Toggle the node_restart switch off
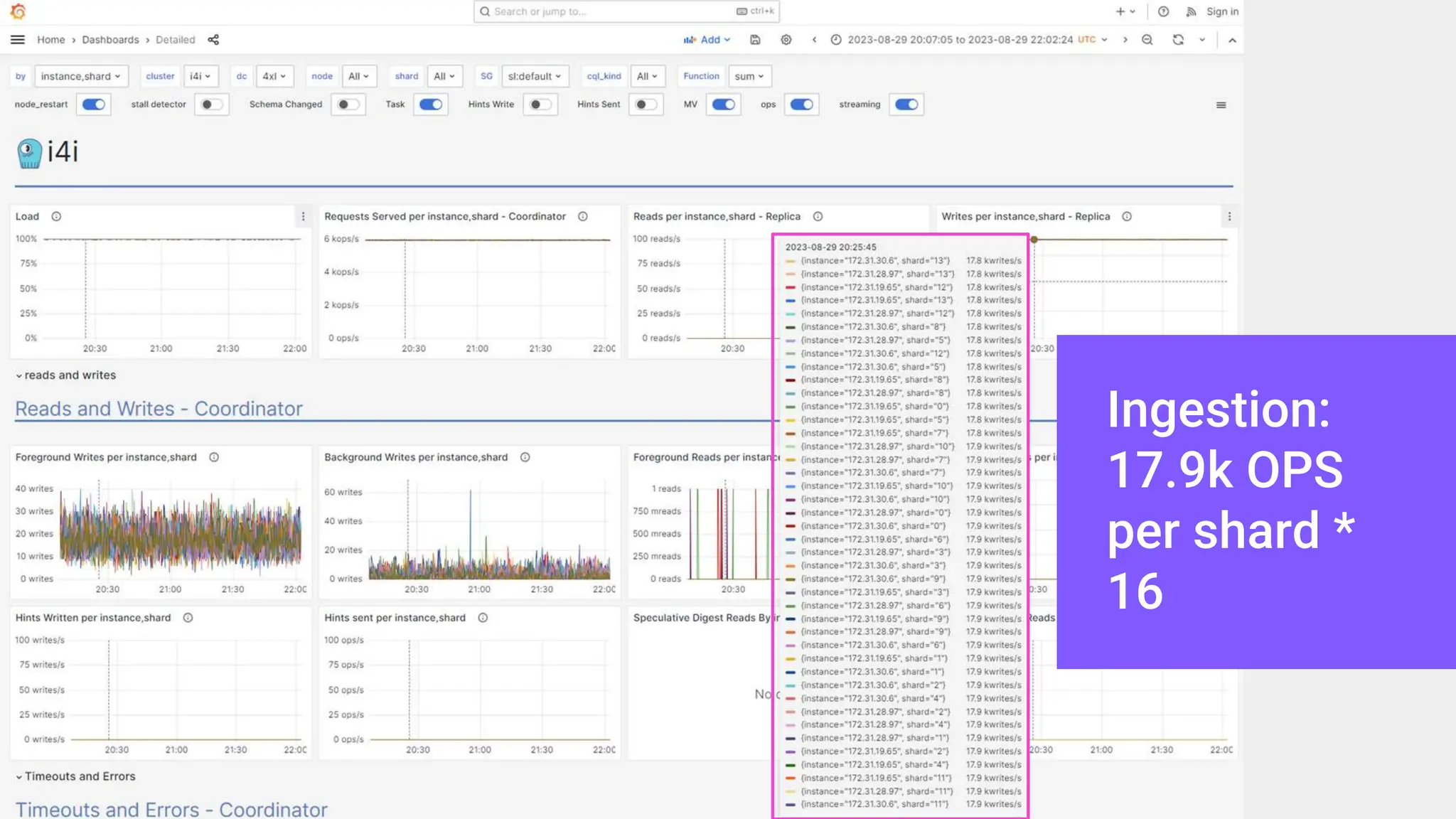Viewport: 1456px width, 819px height. (94, 105)
